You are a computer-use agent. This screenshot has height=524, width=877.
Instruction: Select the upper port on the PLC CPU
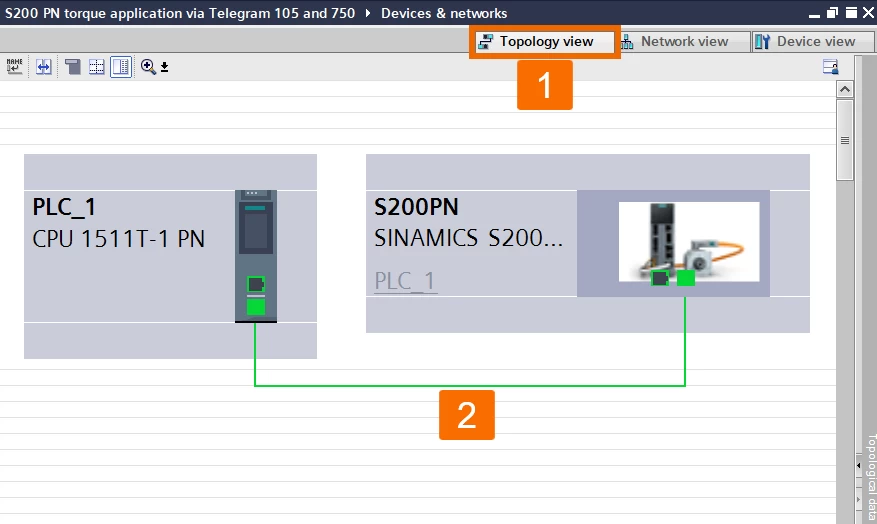pos(256,284)
